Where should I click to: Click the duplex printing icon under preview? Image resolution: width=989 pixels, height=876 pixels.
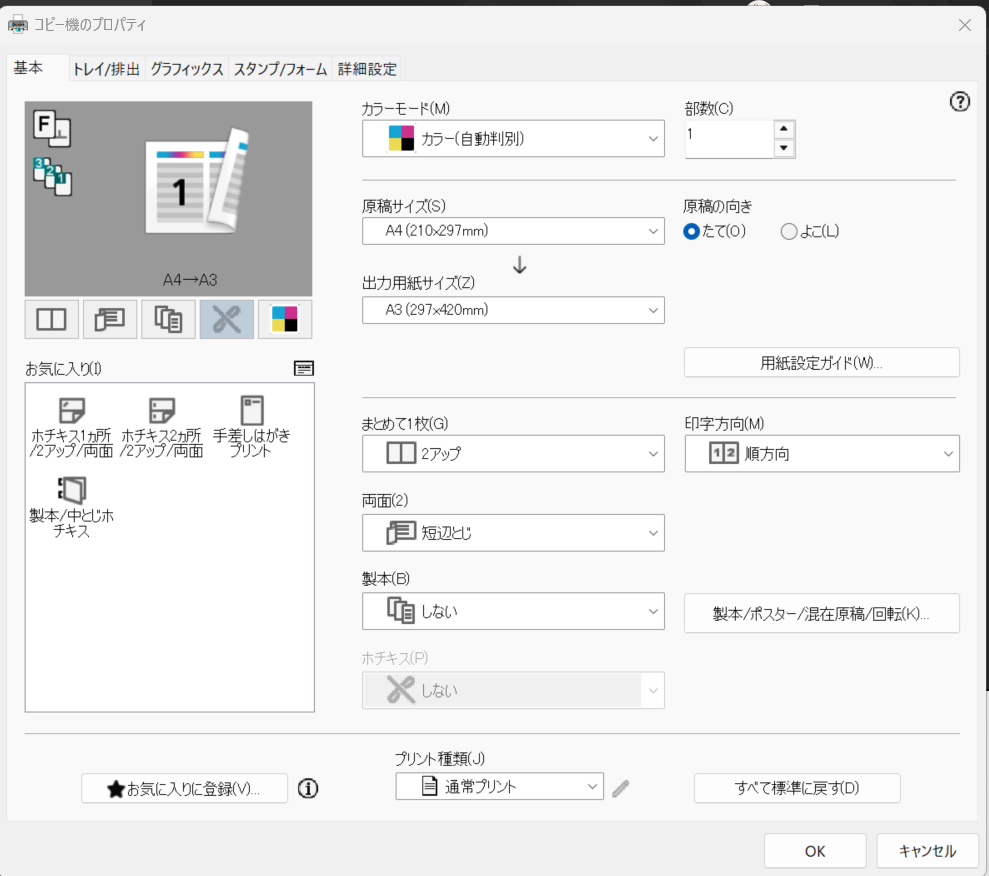(x=109, y=319)
